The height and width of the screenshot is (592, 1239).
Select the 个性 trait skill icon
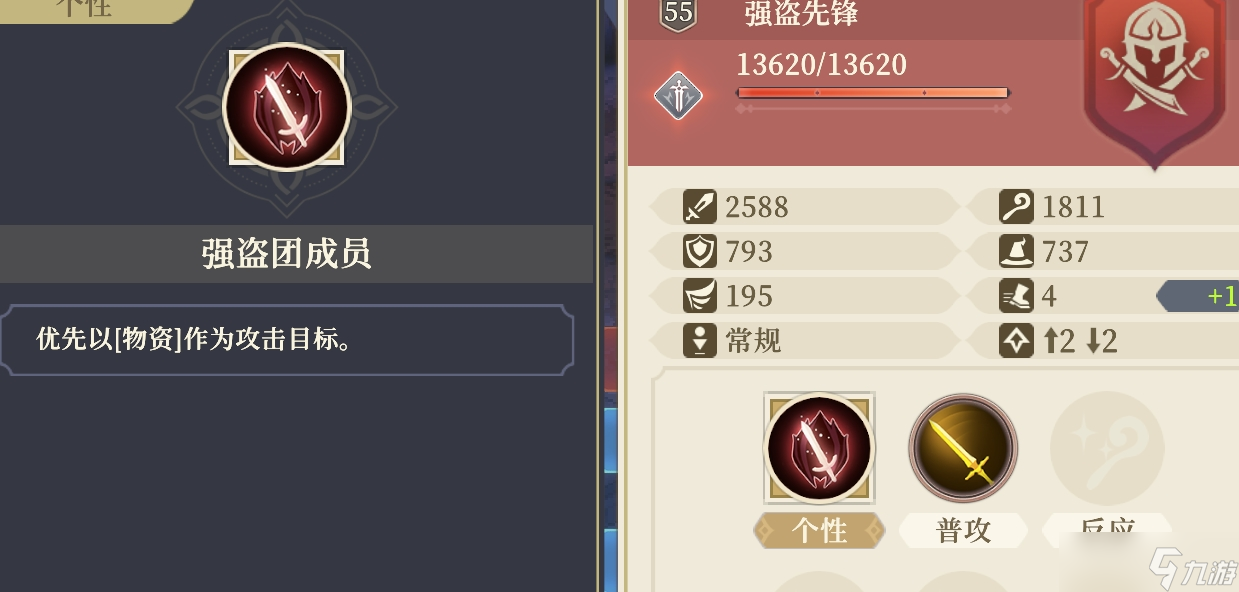click(819, 448)
